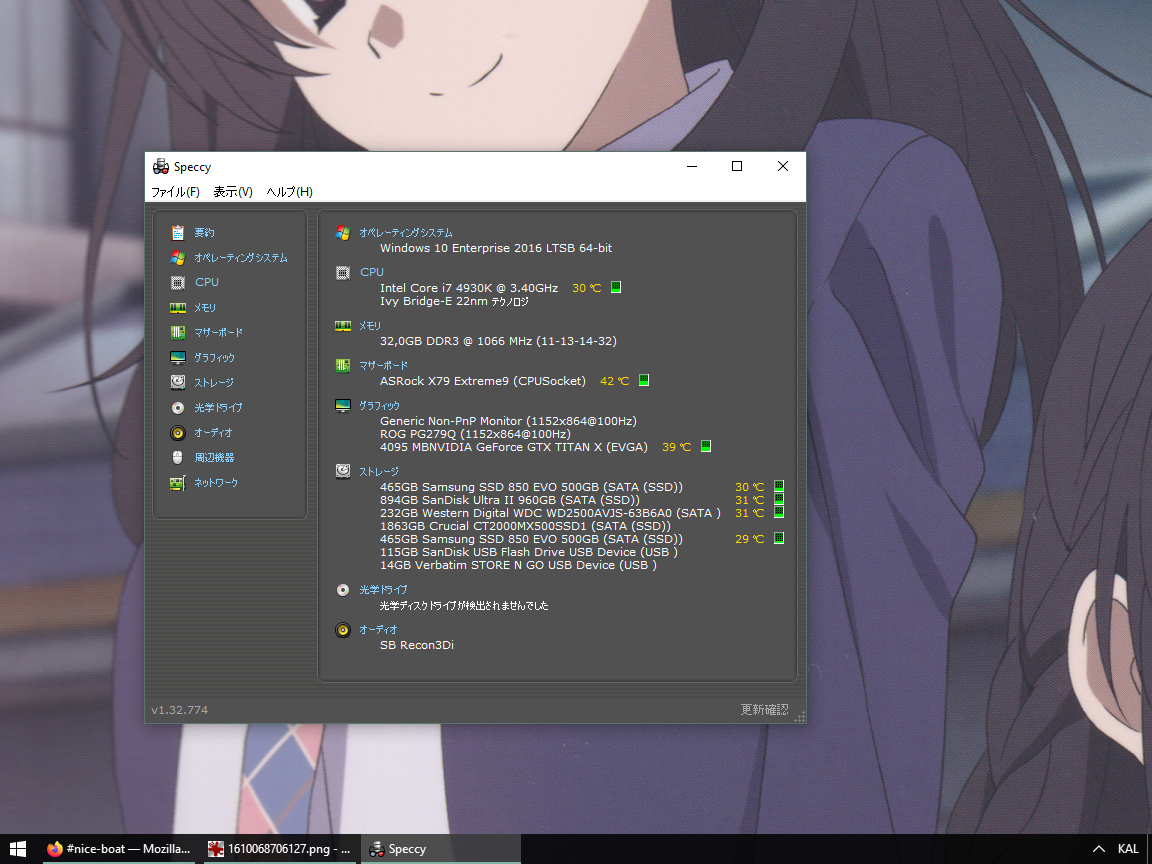Click CPU chip icon in summary panel
Screen dimensions: 1152x864
pos(343,273)
